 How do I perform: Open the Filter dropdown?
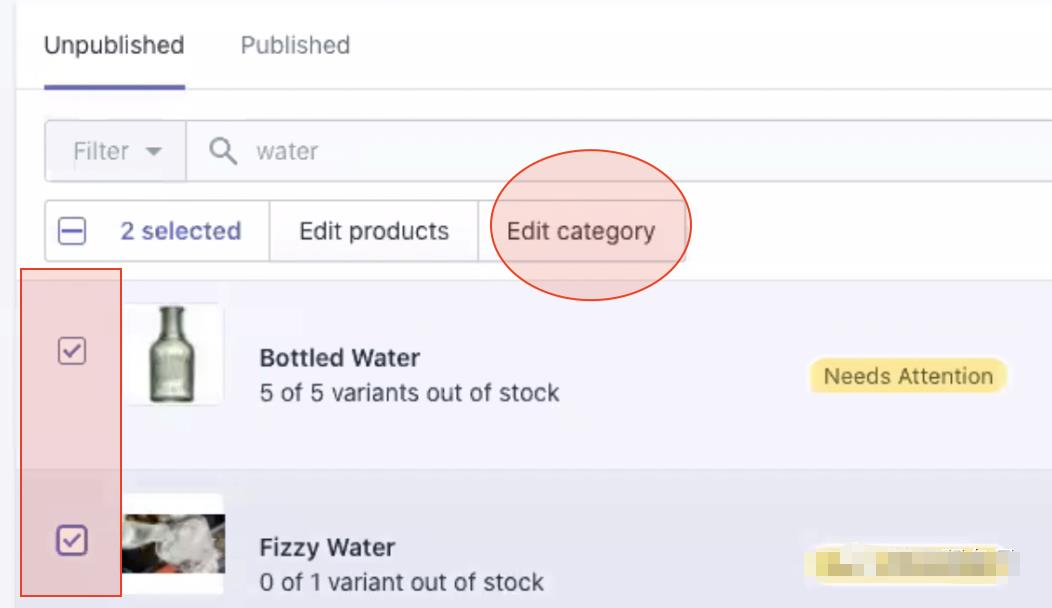click(116, 152)
